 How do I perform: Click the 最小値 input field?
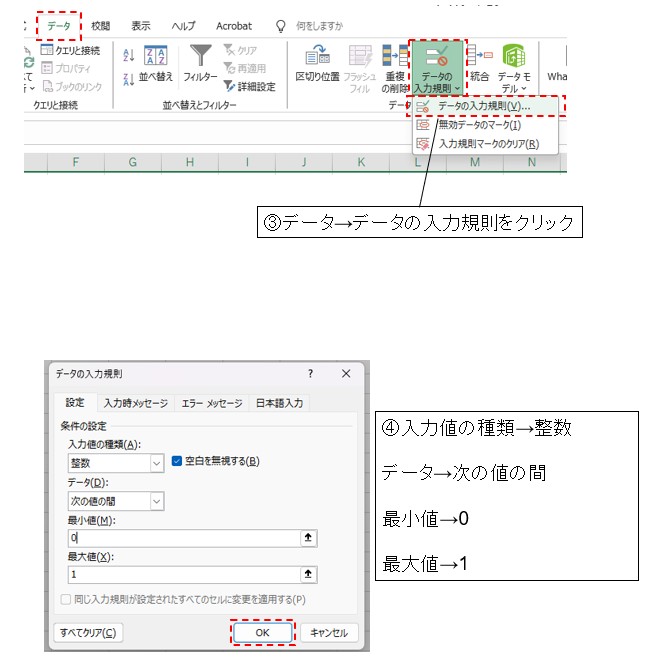point(183,538)
